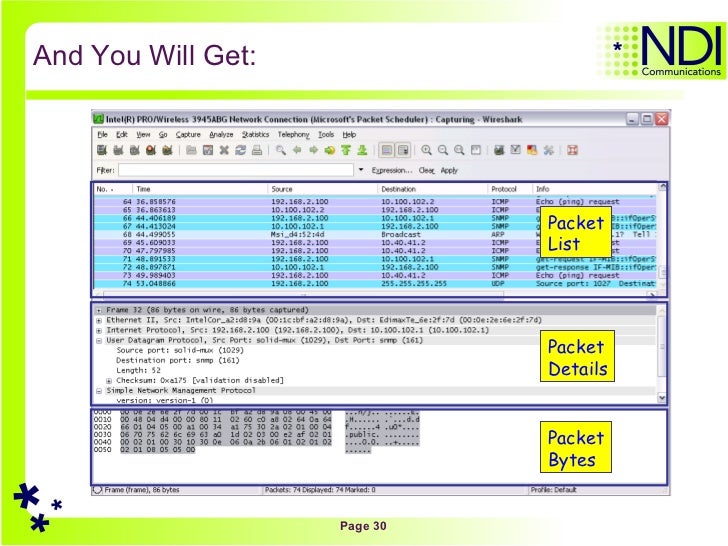Screen dimensions: 728x546
Task: Start a new live capture icon
Action: pyautogui.click(x=135, y=150)
